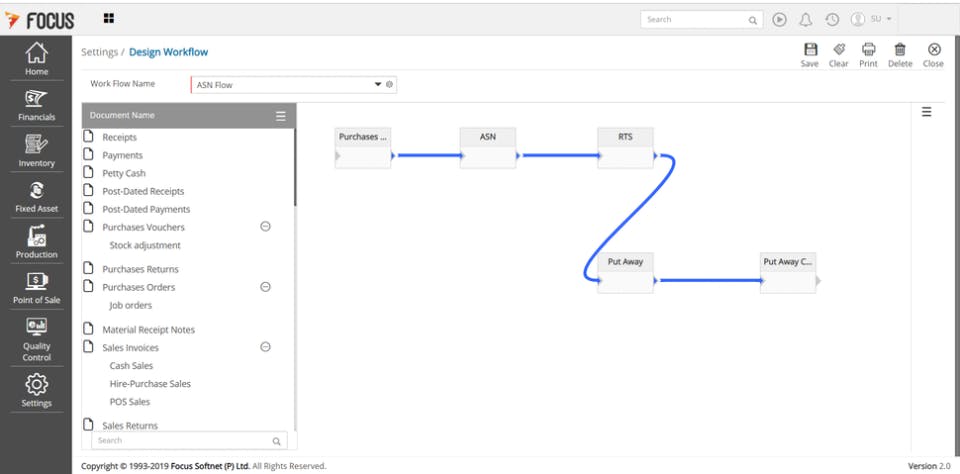Viewport: 960px width, 474px height.
Task: Click the document list search field
Action: [x=182, y=440]
